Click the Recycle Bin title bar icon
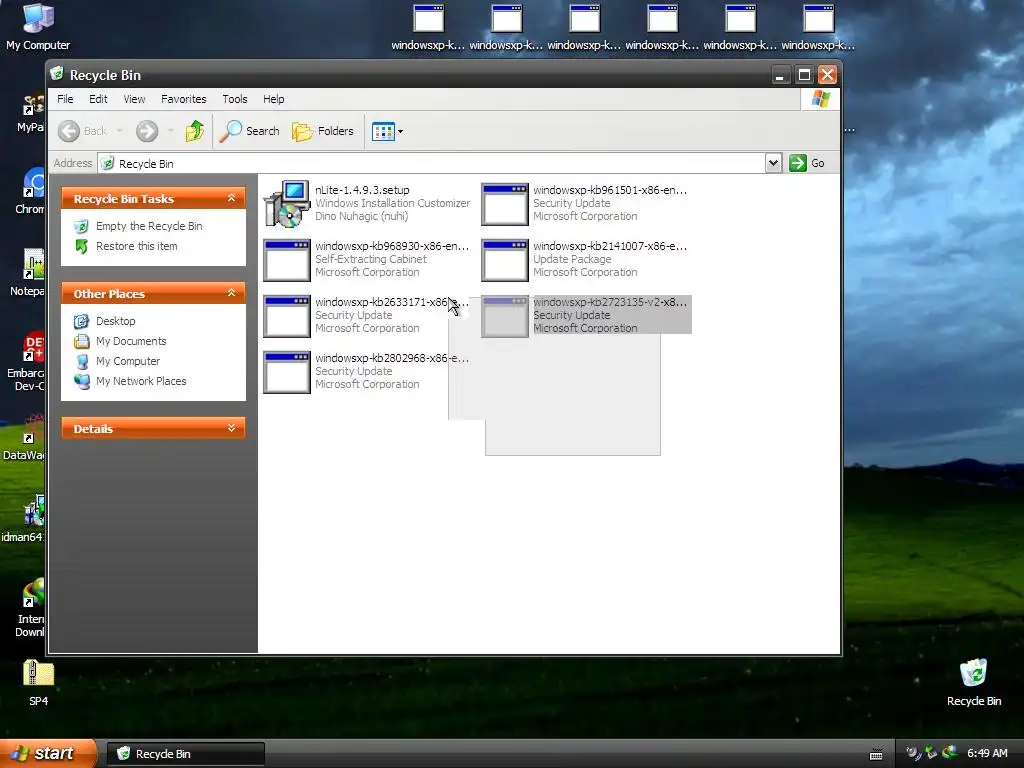The width and height of the screenshot is (1024, 768). (57, 74)
